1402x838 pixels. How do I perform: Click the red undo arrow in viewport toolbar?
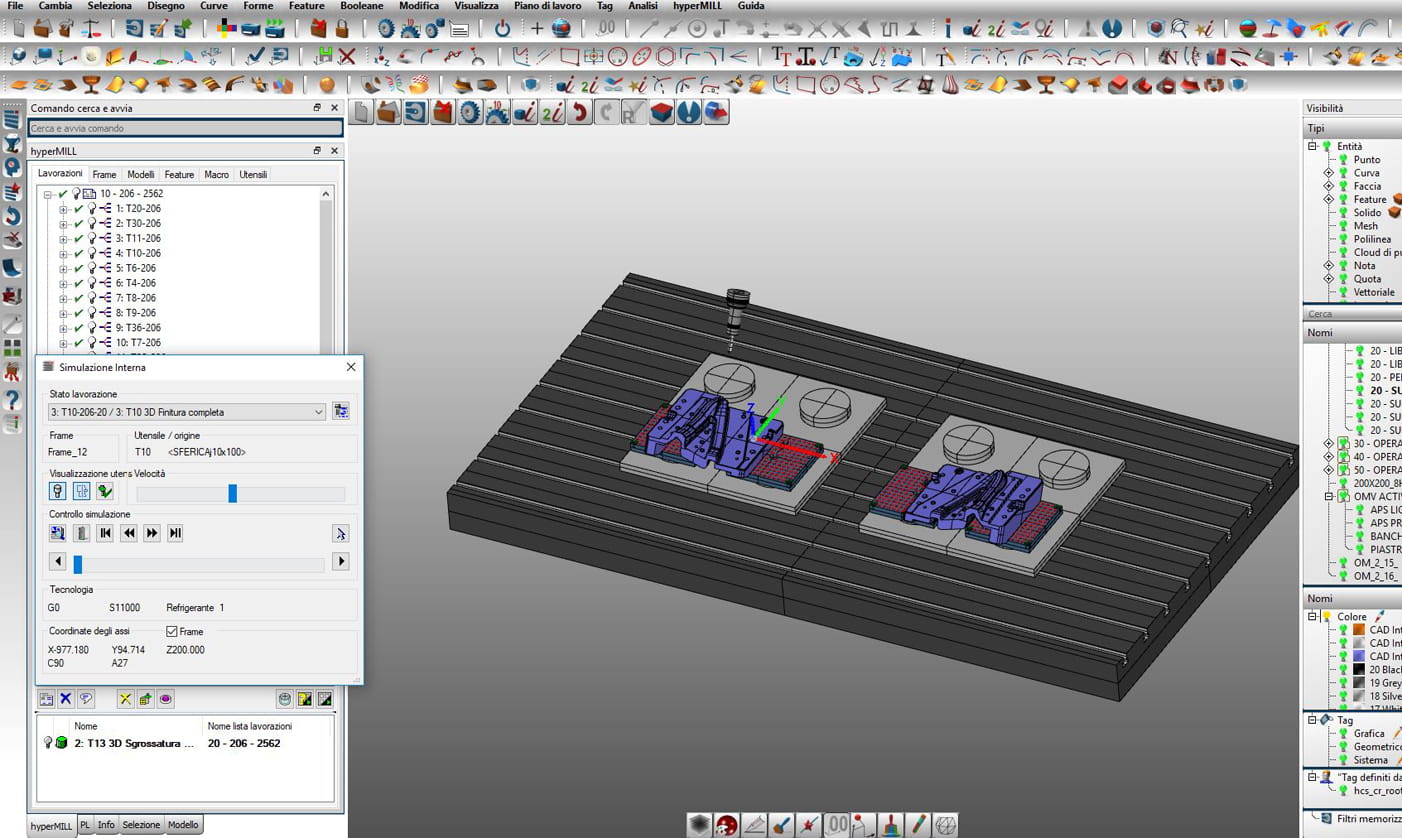[579, 112]
